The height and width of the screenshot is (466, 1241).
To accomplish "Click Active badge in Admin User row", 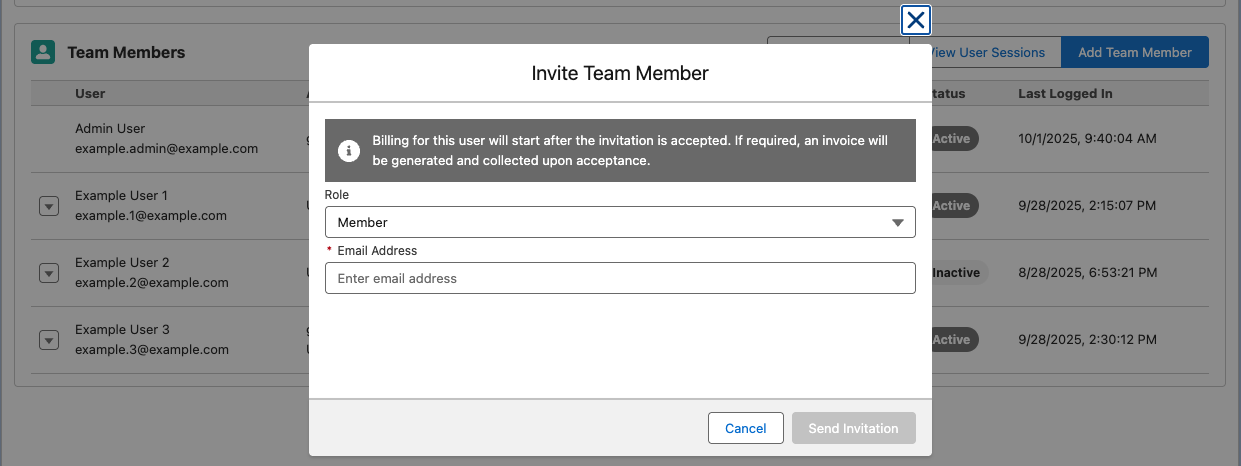I will pyautogui.click(x=954, y=139).
